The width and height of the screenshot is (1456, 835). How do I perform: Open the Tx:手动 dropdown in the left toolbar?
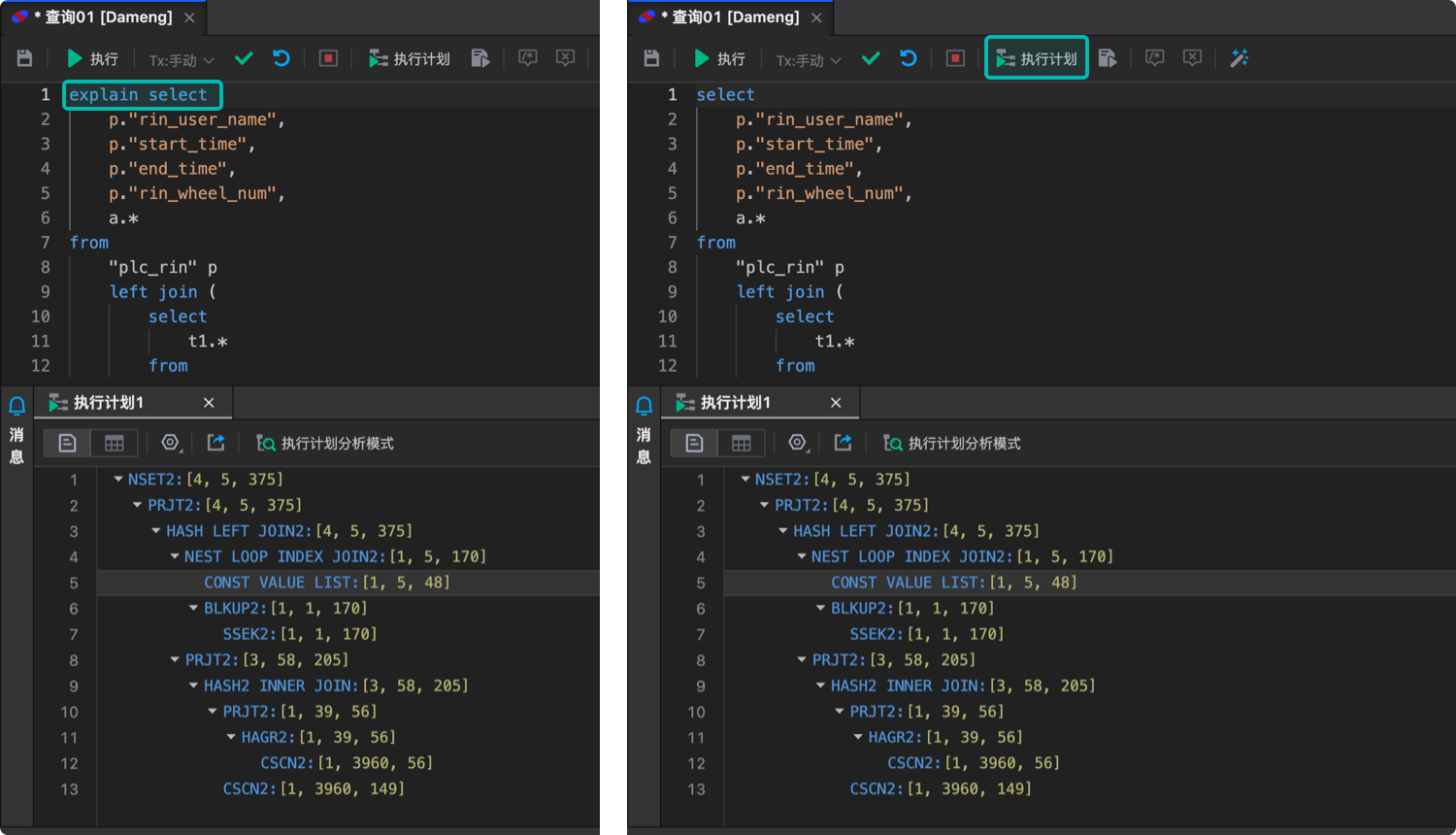[x=182, y=60]
